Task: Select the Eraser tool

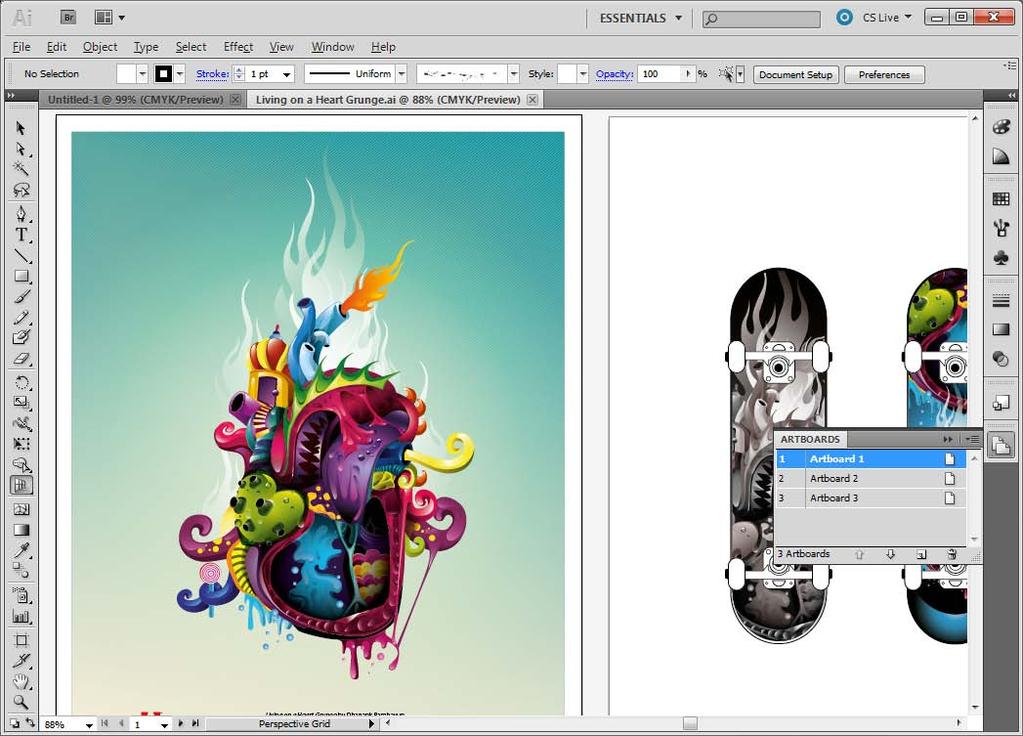Action: [21, 359]
